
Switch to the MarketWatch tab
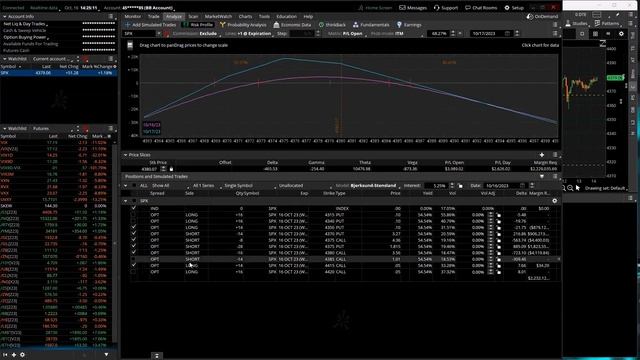pyautogui.click(x=218, y=16)
